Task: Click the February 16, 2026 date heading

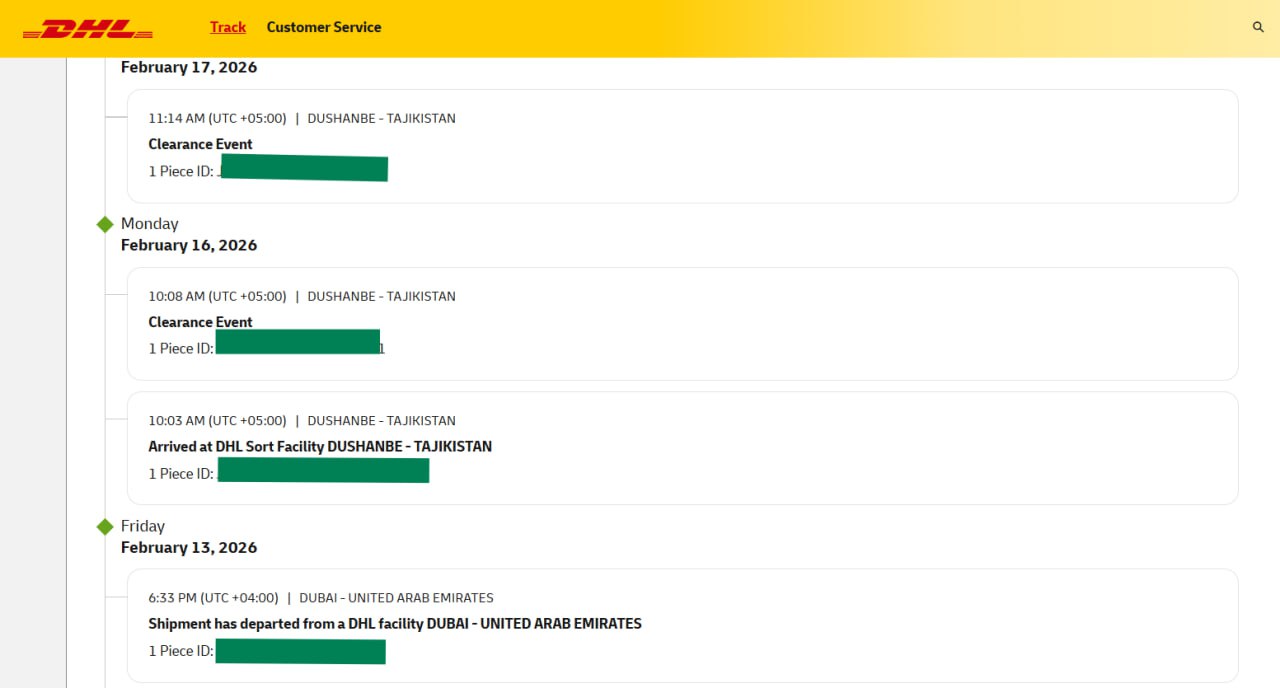Action: coord(189,245)
